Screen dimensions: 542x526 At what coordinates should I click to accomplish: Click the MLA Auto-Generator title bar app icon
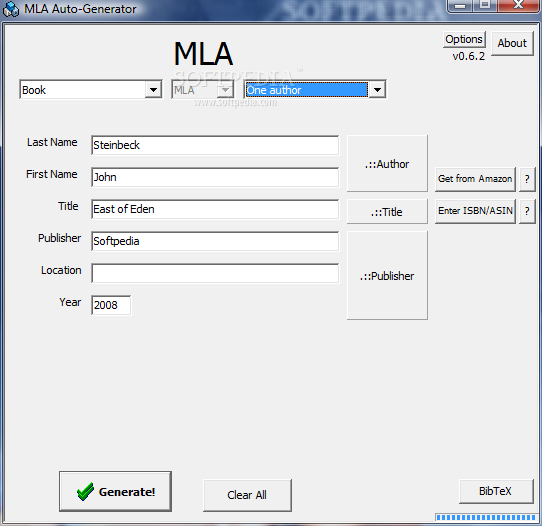11,9
